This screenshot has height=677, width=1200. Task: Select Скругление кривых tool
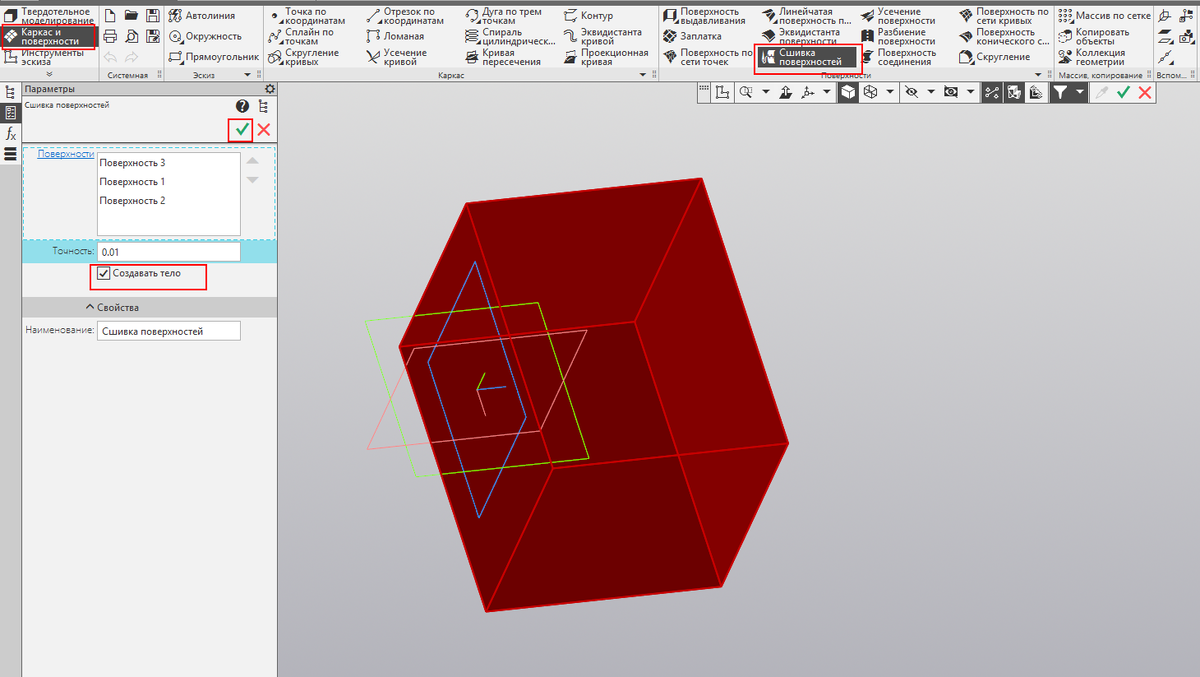[304, 57]
